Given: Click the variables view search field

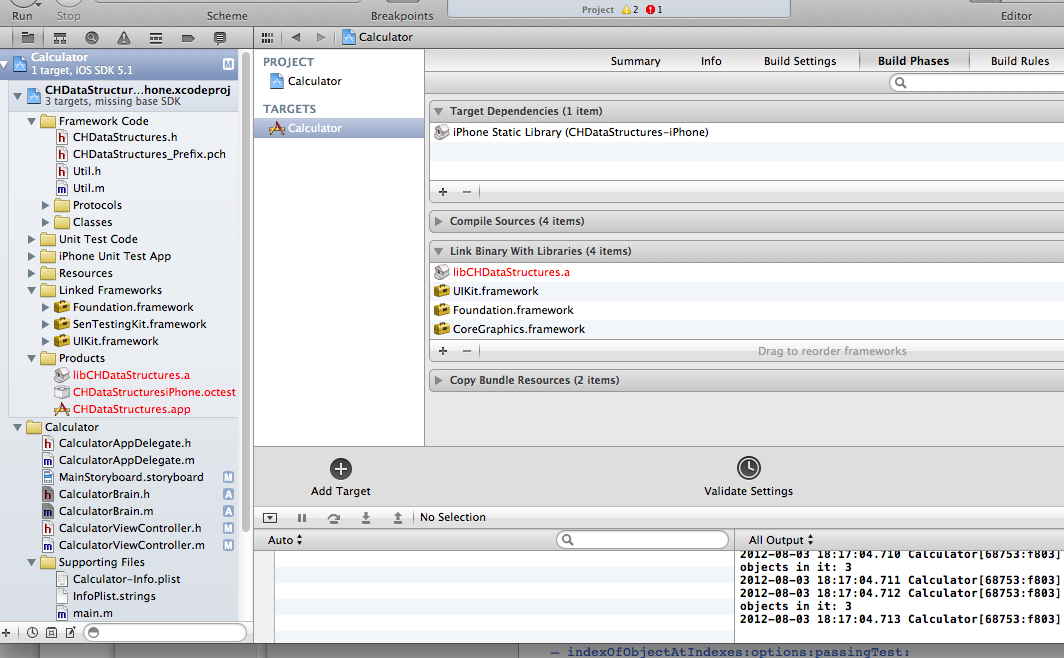Looking at the screenshot, I should click(x=642, y=540).
